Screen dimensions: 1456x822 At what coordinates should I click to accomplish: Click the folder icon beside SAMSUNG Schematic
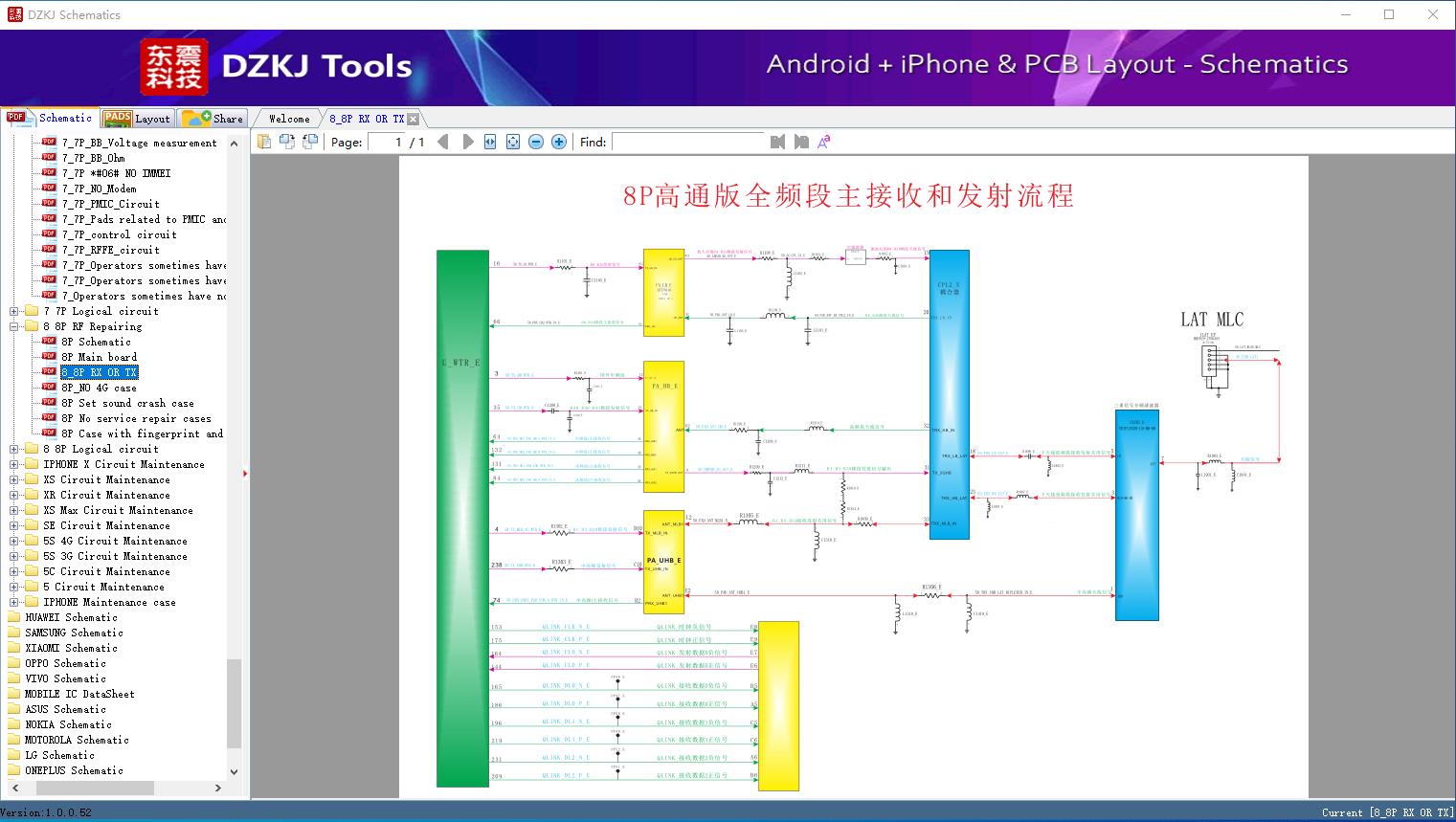(x=13, y=633)
